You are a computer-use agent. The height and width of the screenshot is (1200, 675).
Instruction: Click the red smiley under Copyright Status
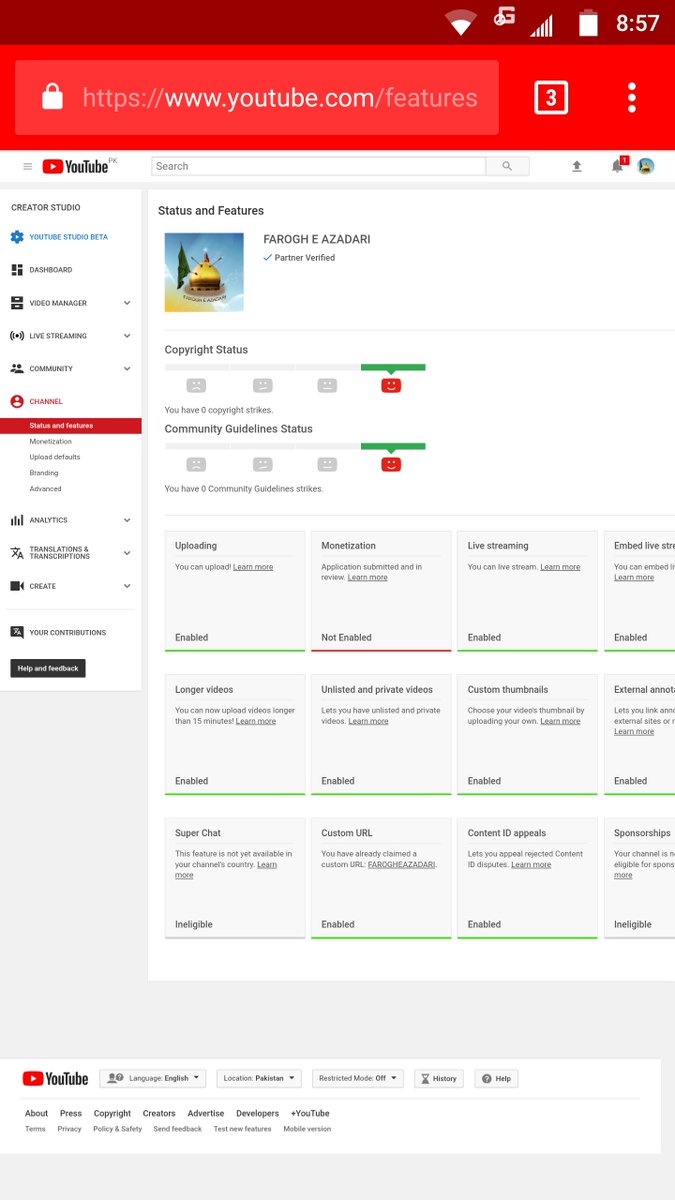(x=391, y=385)
